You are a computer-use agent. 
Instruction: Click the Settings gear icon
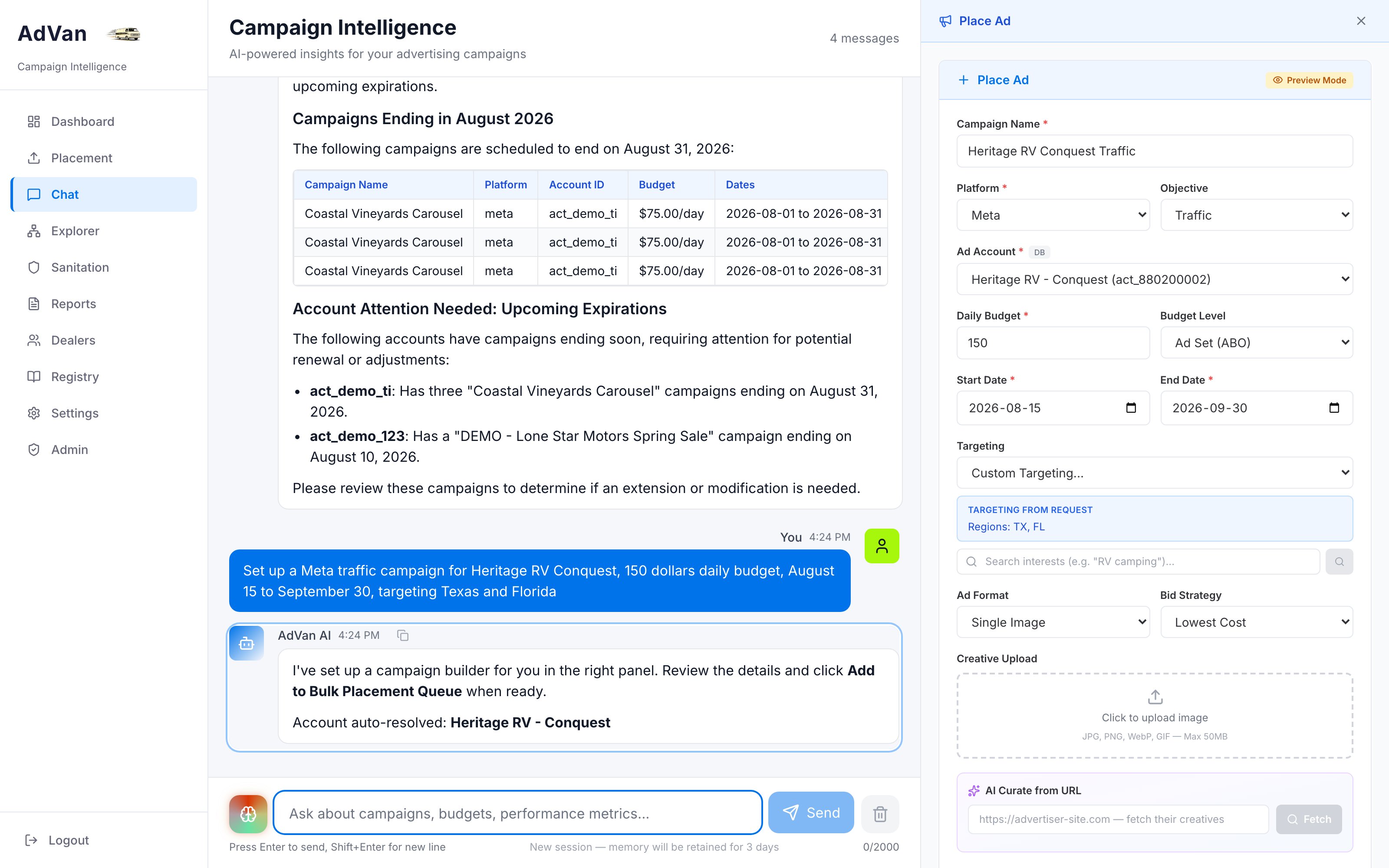tap(34, 413)
